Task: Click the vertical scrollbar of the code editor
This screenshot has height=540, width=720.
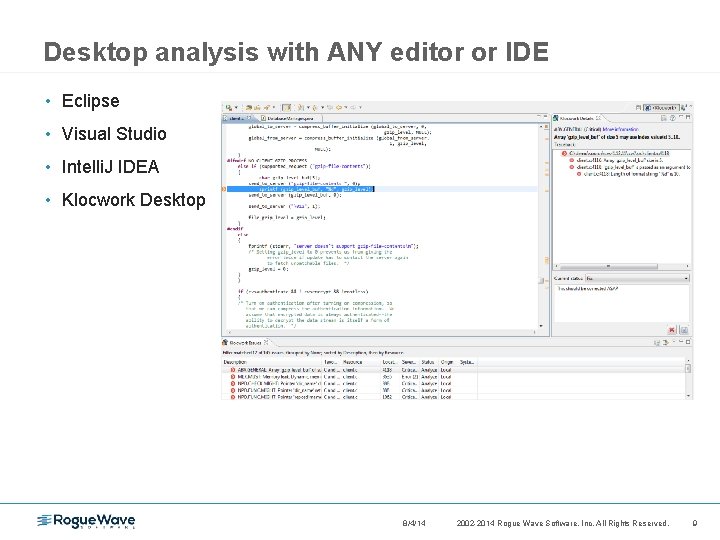Action: coord(541,280)
